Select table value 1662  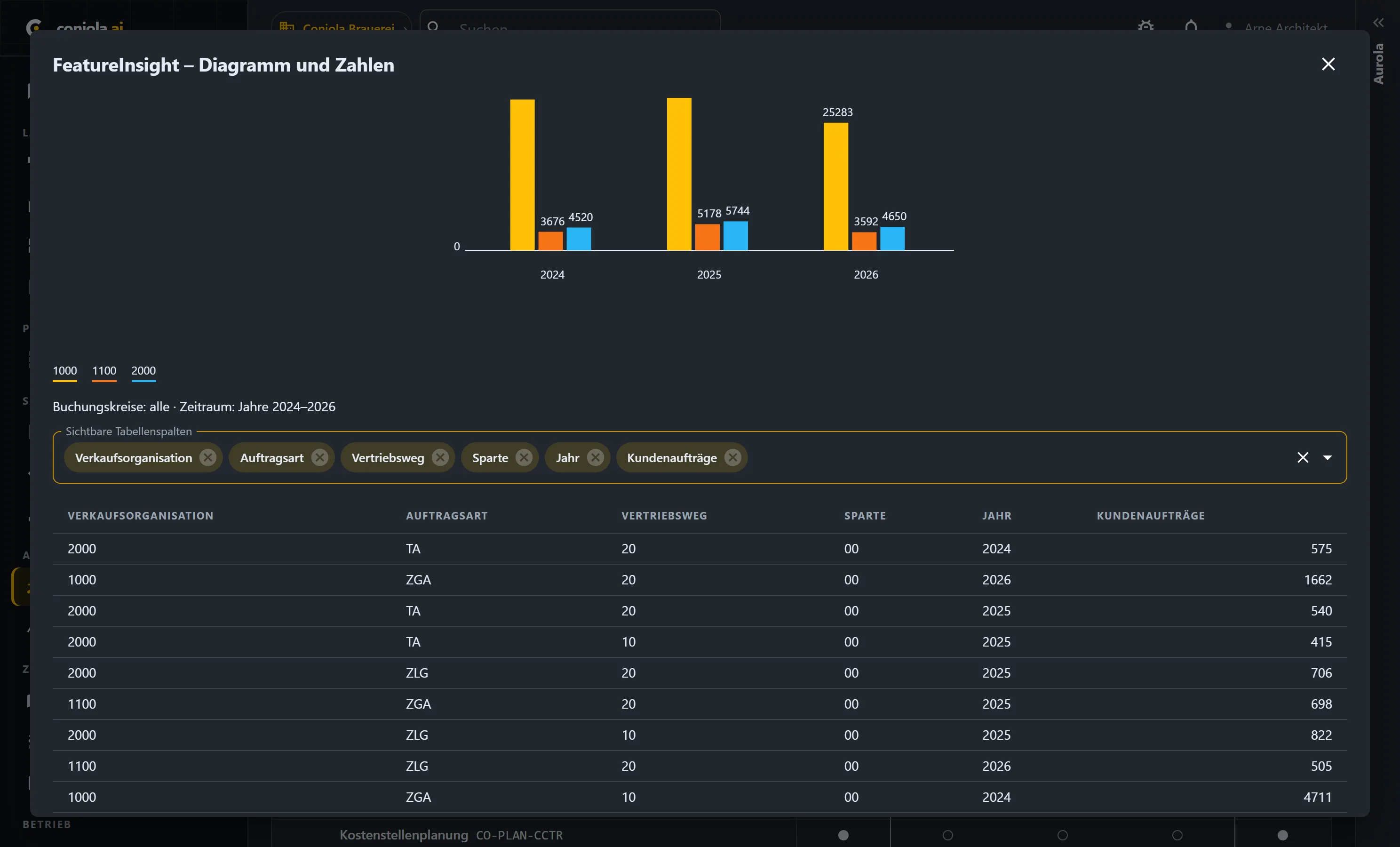point(1318,580)
